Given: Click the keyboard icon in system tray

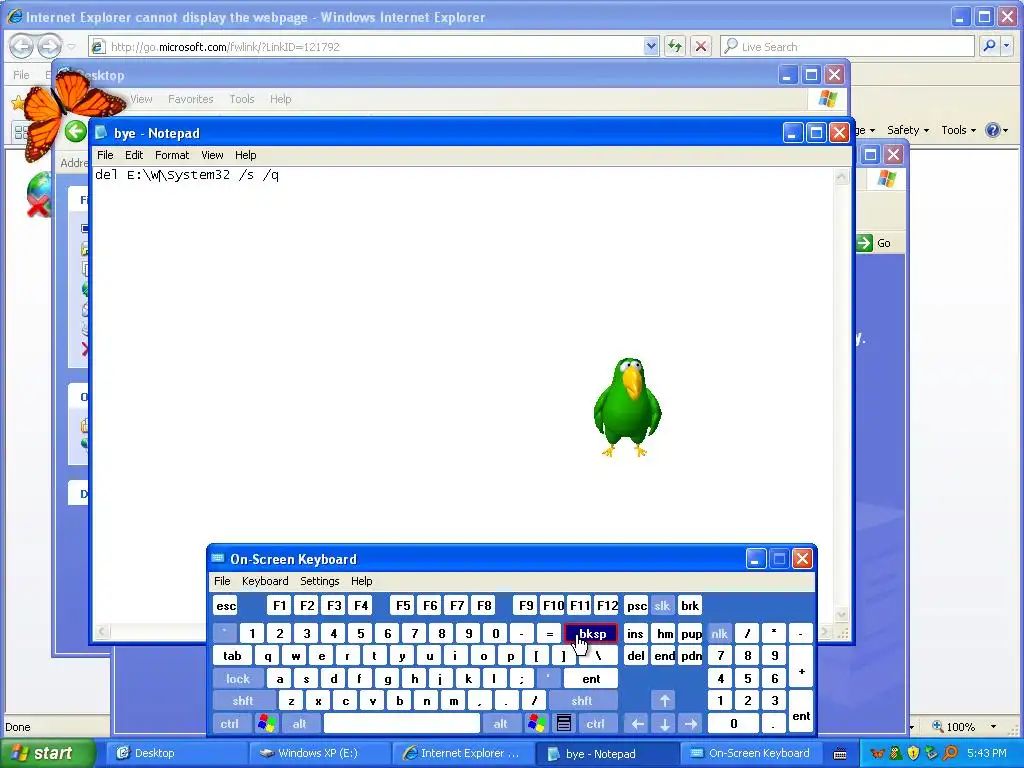Looking at the screenshot, I should [x=840, y=754].
